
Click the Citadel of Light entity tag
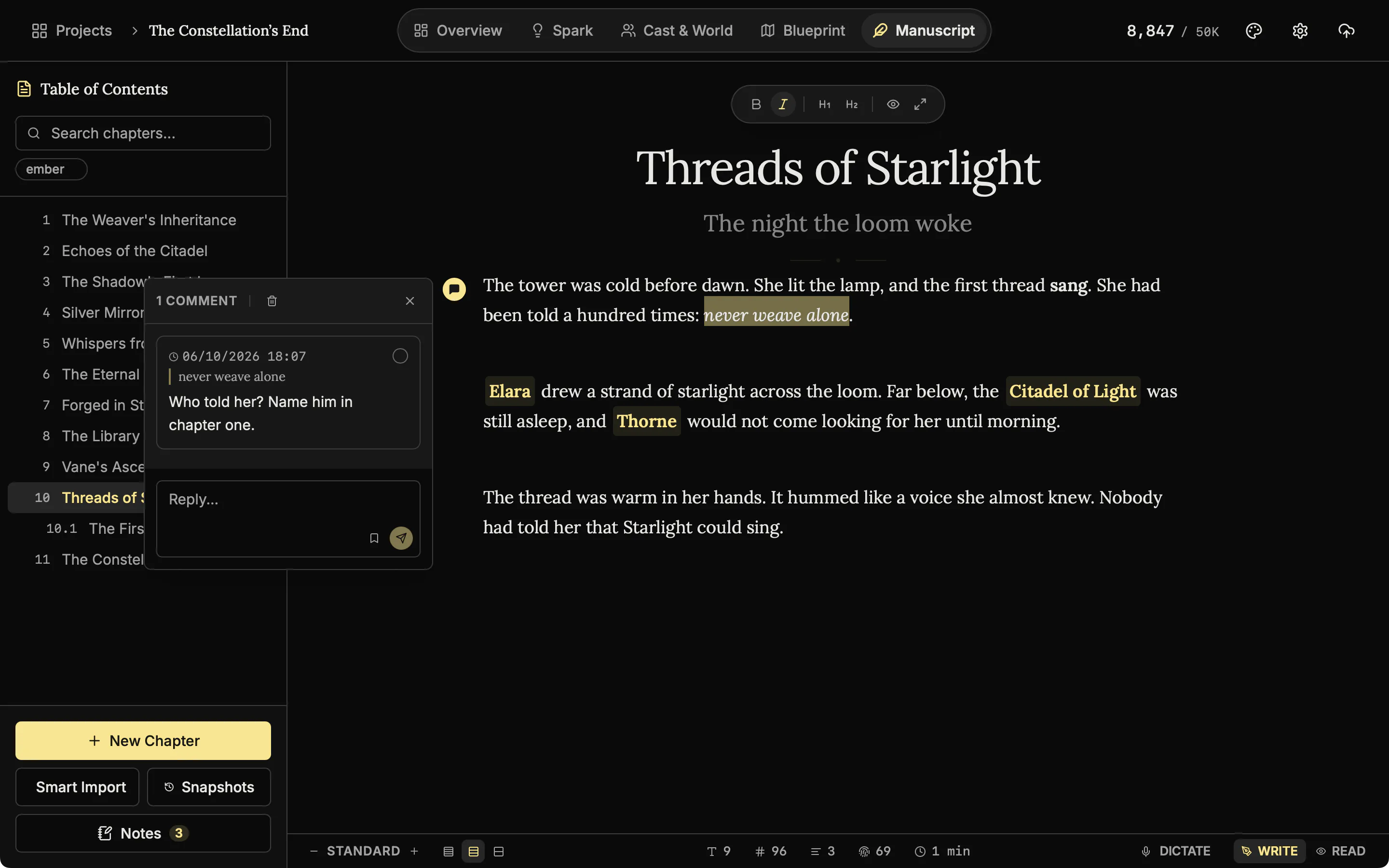(1072, 391)
